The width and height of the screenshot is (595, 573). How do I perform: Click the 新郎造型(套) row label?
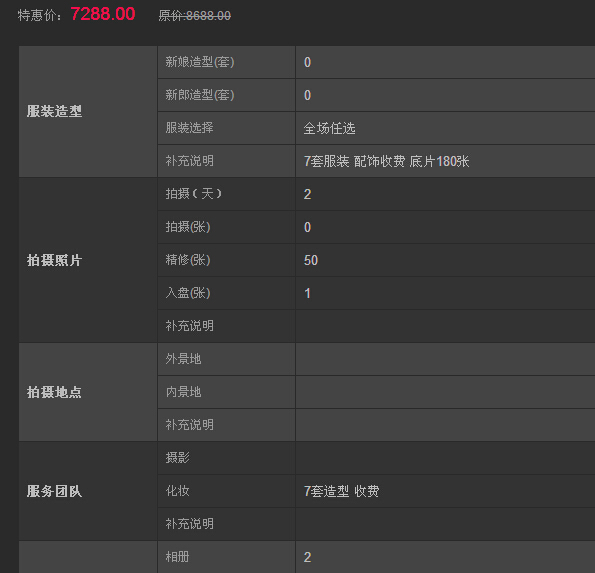coord(200,95)
